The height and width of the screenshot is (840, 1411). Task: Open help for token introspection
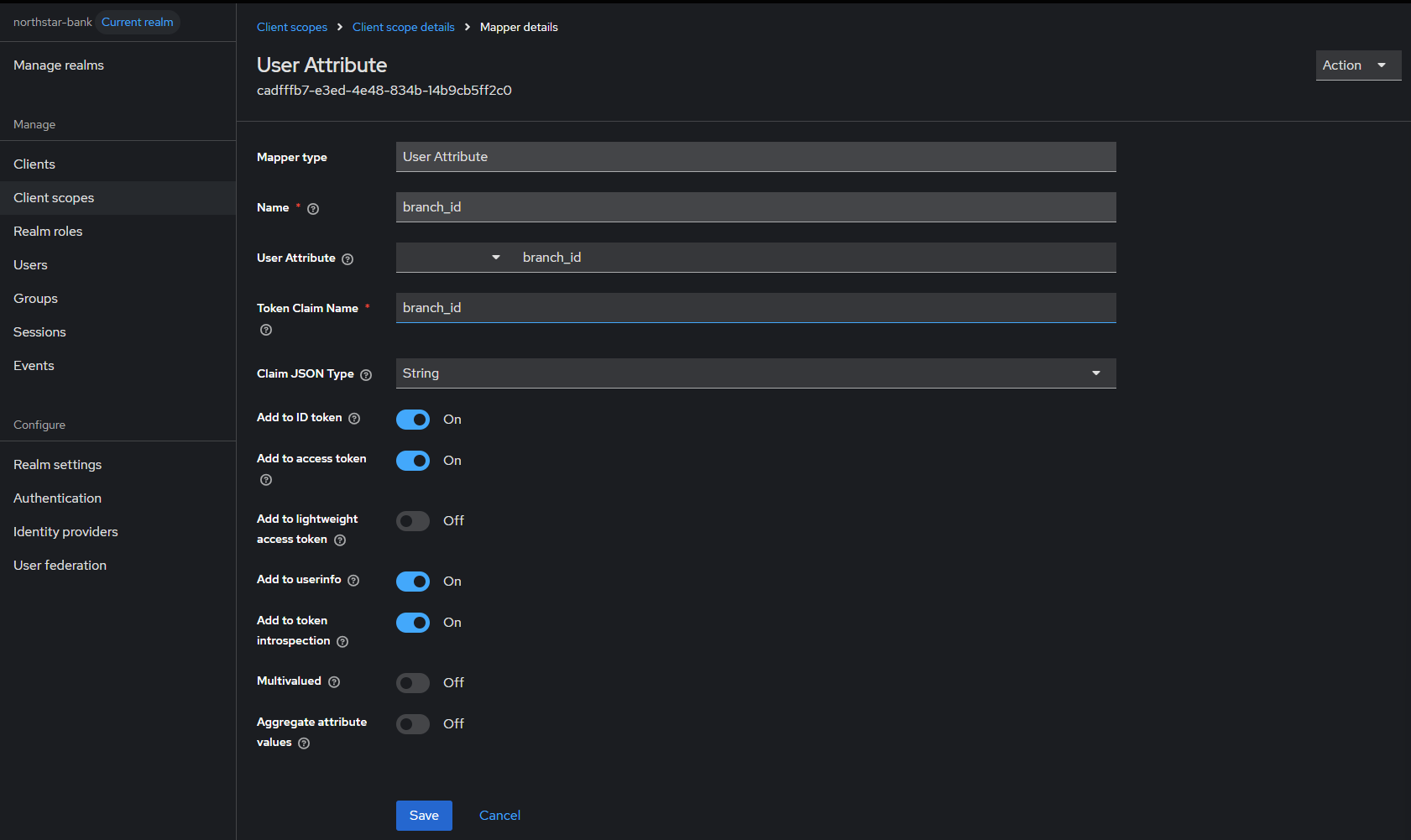pyautogui.click(x=342, y=642)
